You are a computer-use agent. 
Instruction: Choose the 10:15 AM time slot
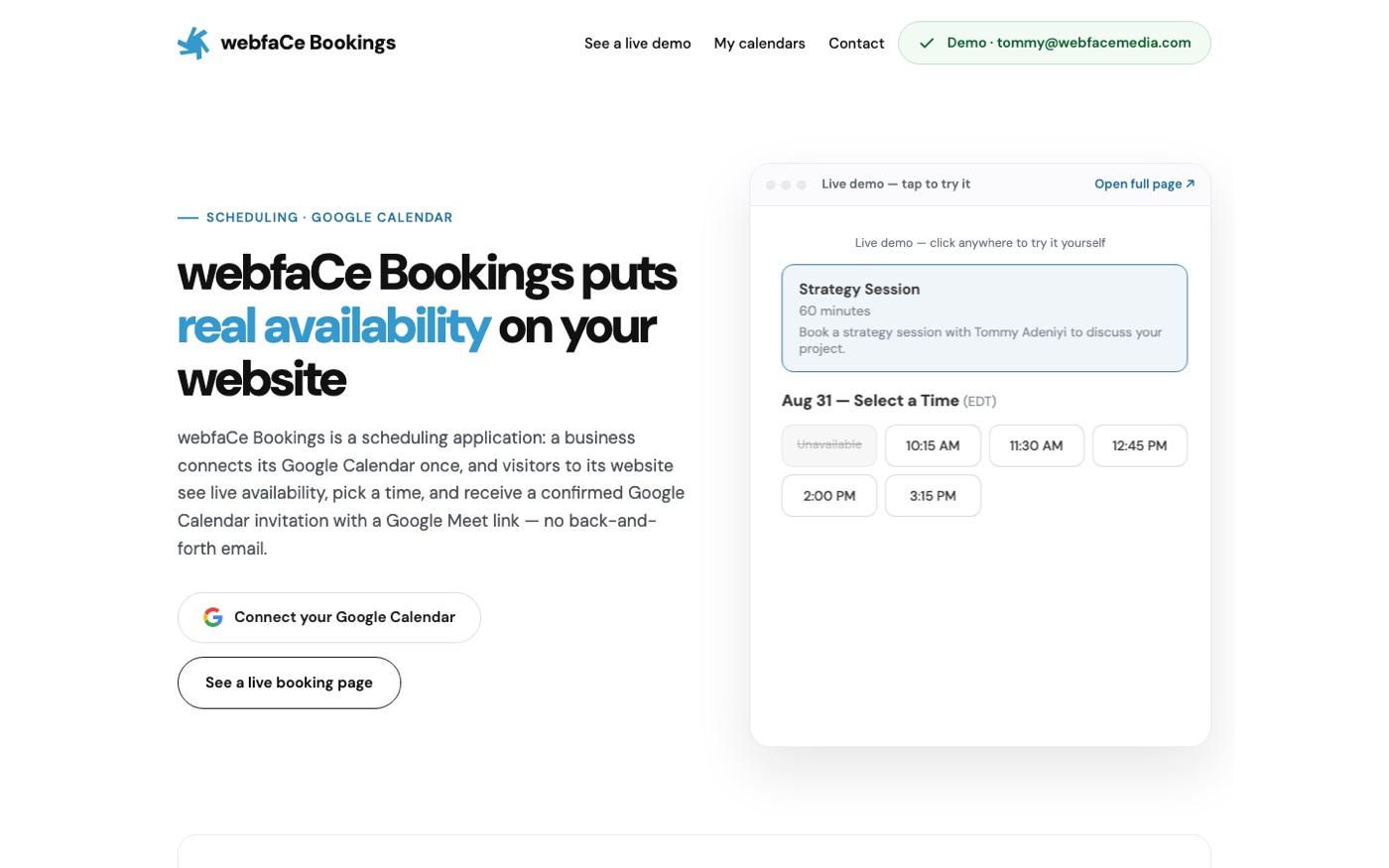click(933, 446)
